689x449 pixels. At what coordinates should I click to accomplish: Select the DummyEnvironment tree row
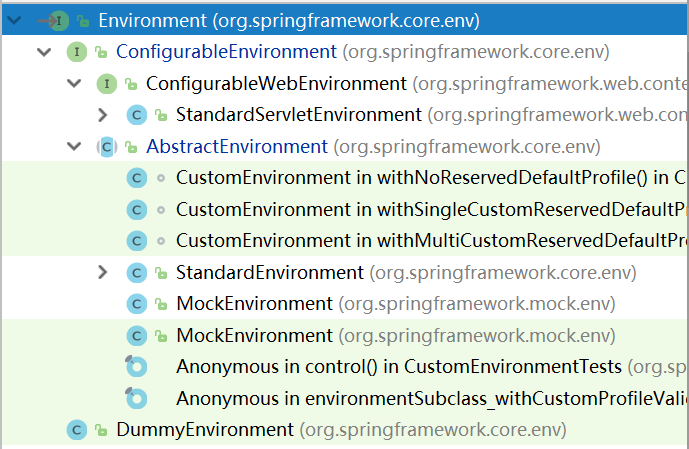point(344,430)
